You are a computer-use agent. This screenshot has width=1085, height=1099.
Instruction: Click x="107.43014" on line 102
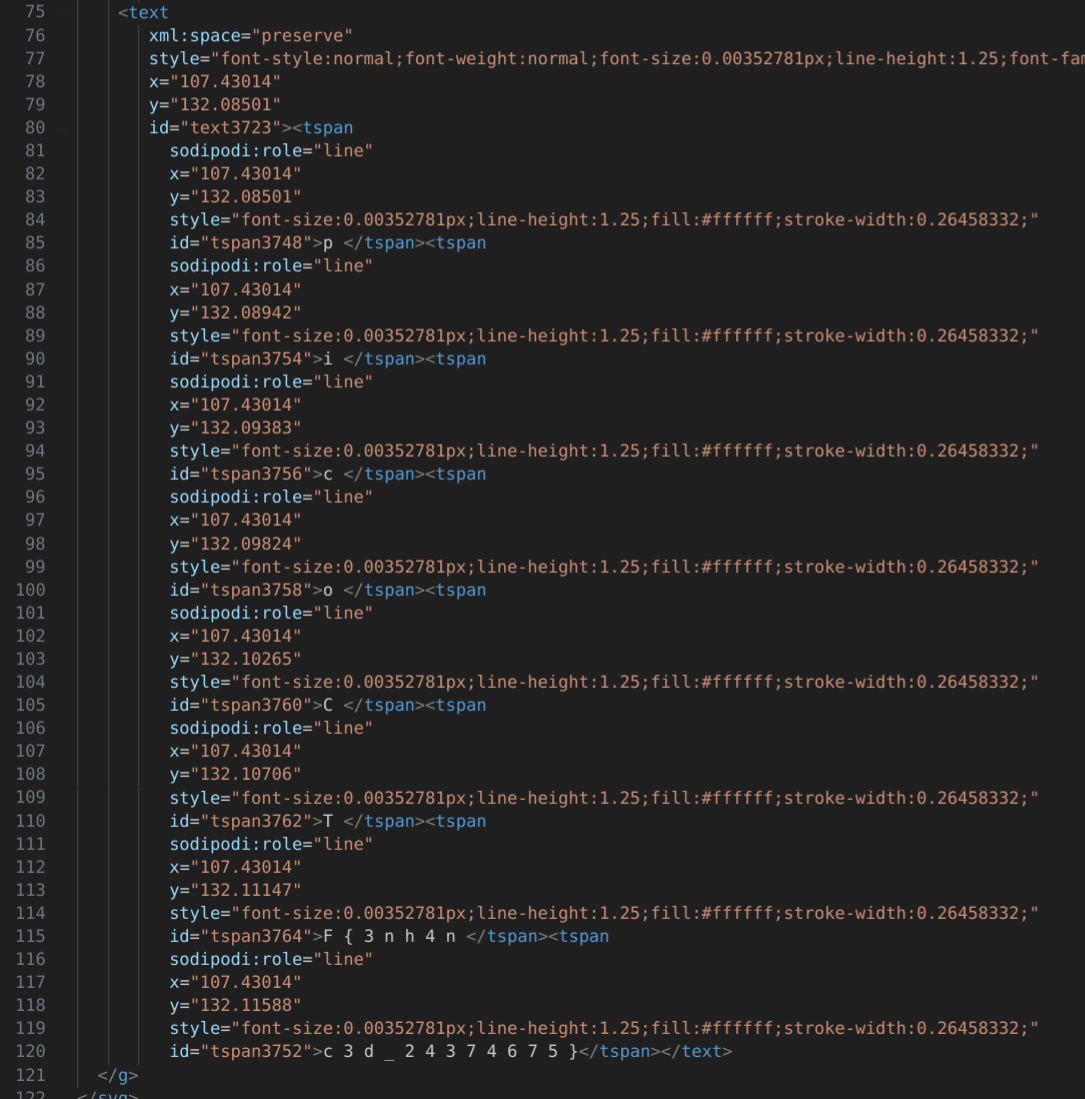point(235,636)
